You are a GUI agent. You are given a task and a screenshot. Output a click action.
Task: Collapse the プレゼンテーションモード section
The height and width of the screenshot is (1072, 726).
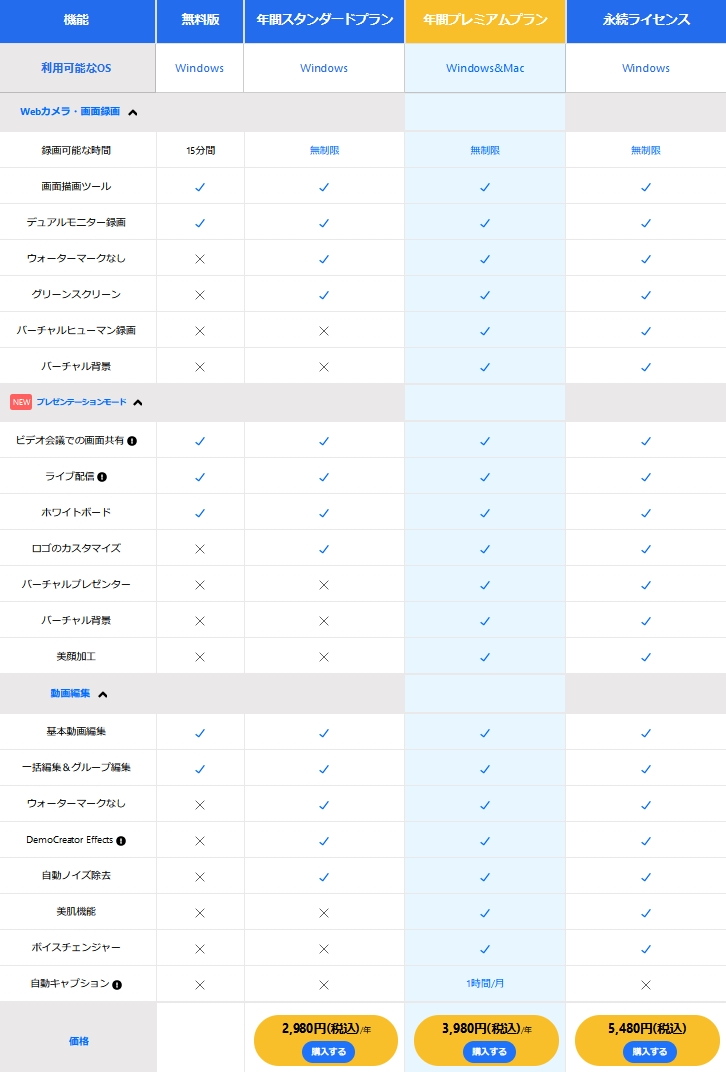click(138, 403)
